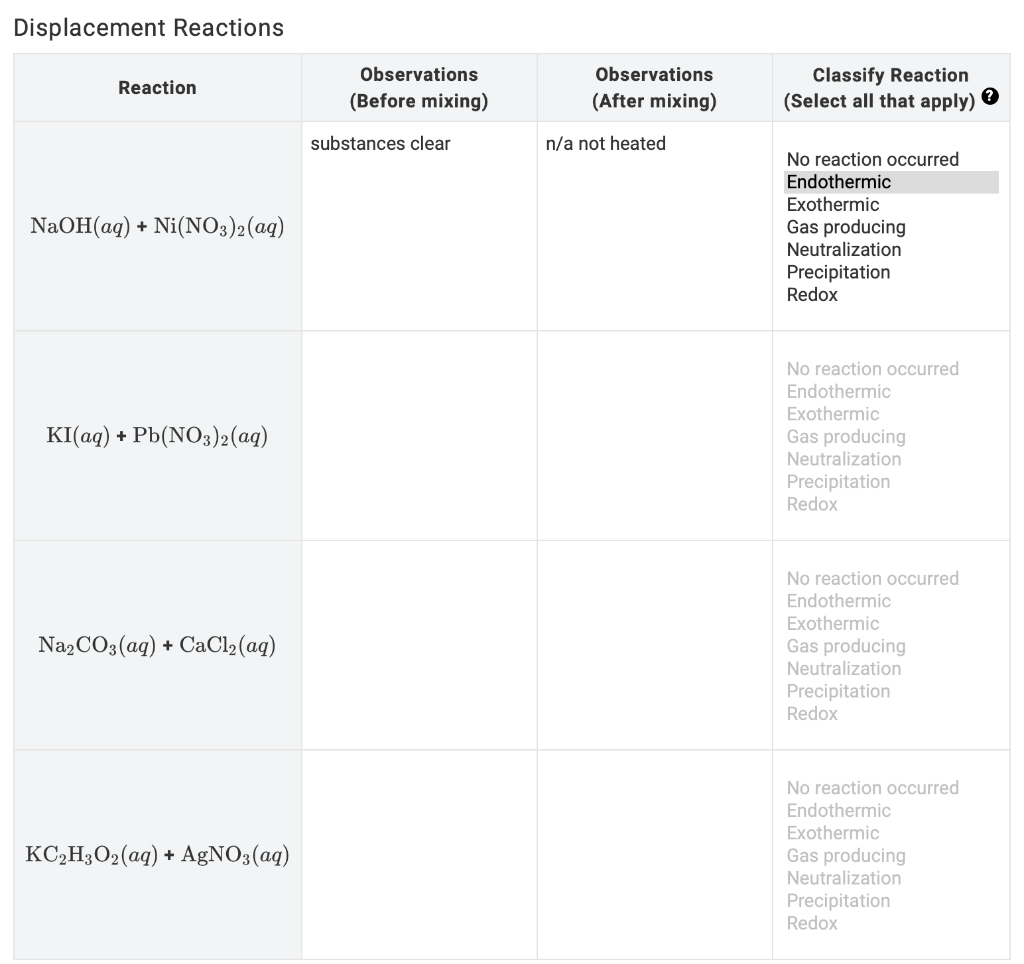Select Redox for the KC2H3O2 + AgNO3 reaction

coord(813,923)
